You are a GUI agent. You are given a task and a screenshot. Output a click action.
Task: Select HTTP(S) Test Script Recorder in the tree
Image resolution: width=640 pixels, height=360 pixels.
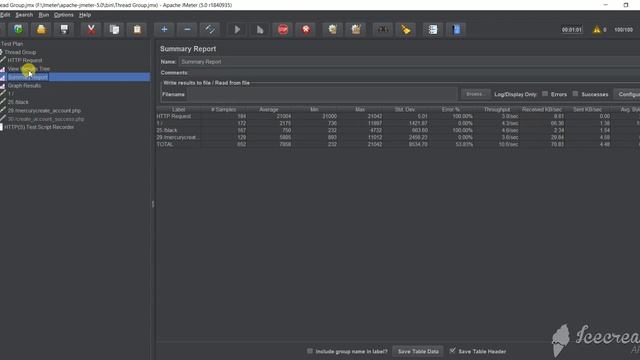(x=39, y=127)
